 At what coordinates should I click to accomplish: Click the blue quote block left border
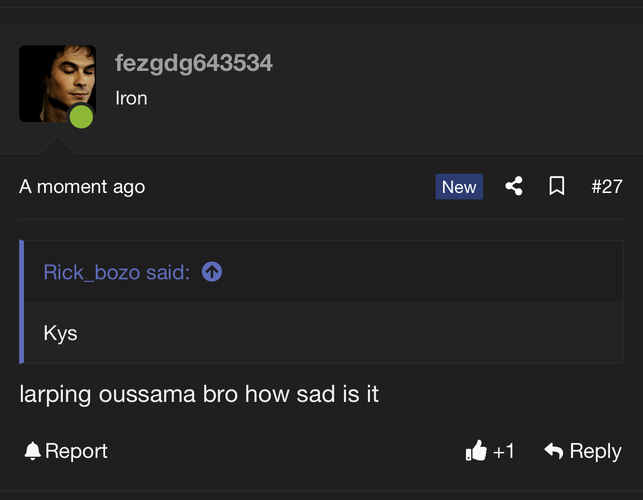pos(22,301)
